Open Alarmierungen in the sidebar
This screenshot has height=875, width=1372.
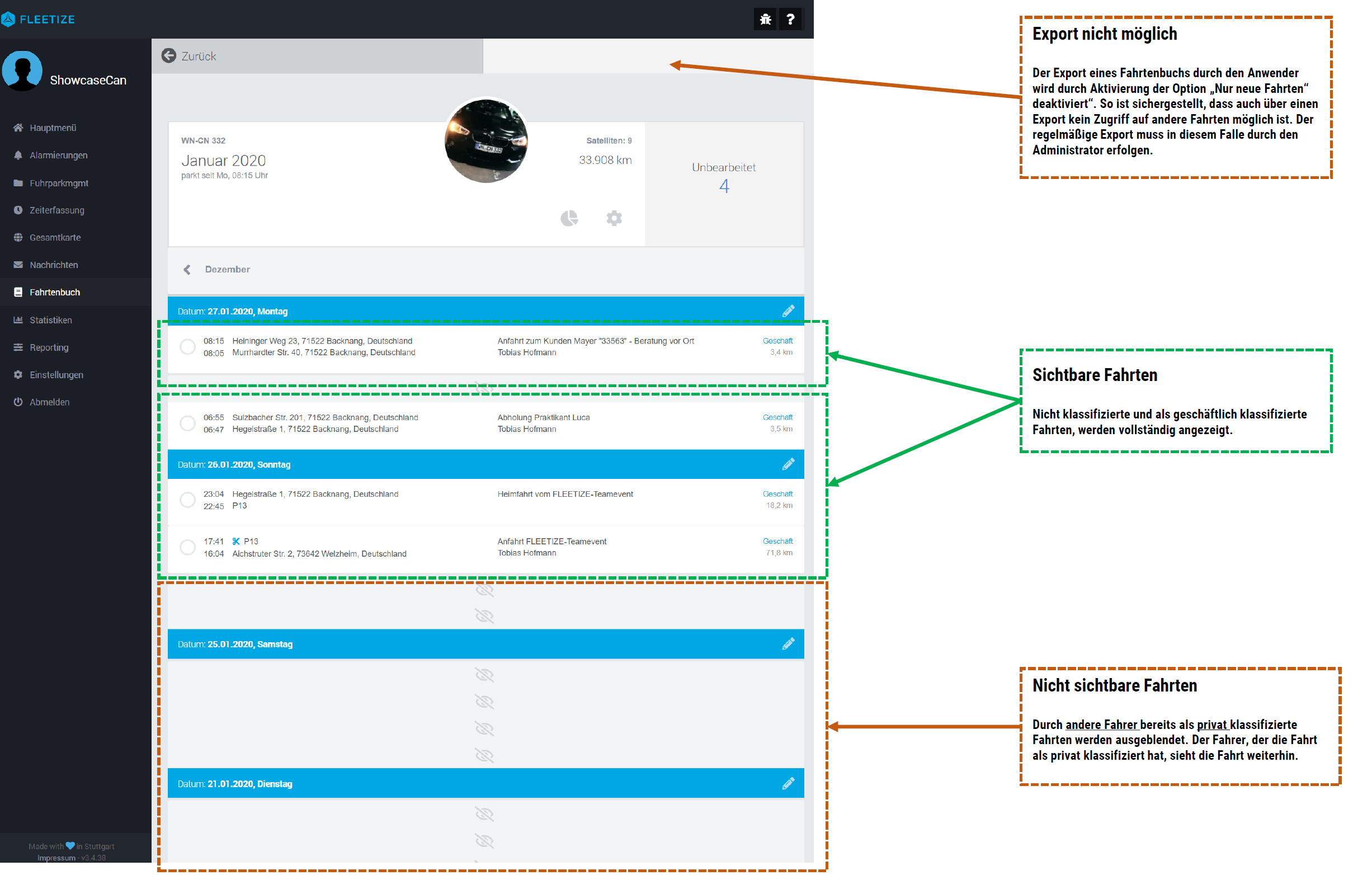tap(58, 155)
